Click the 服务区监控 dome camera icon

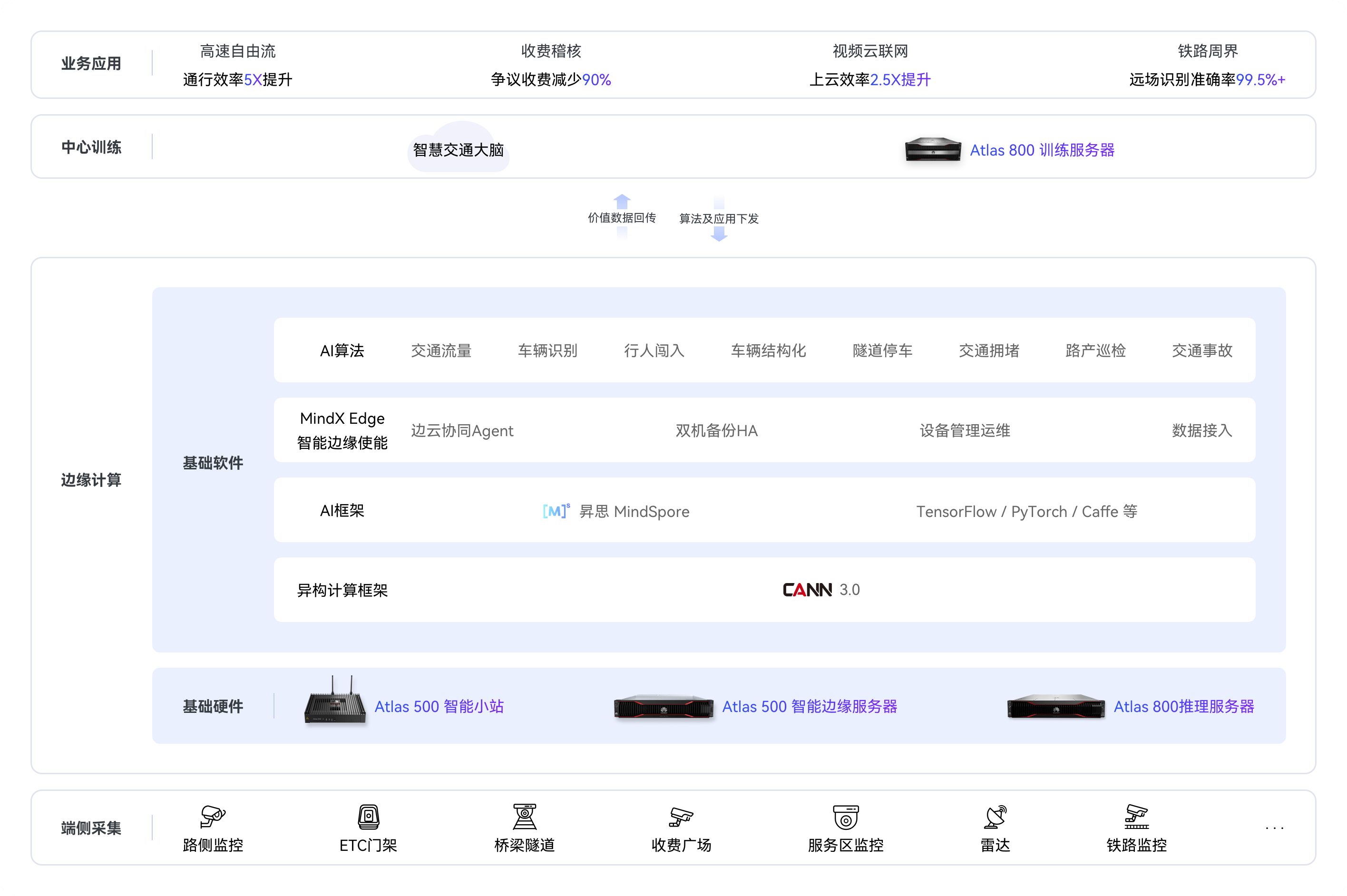[x=846, y=817]
